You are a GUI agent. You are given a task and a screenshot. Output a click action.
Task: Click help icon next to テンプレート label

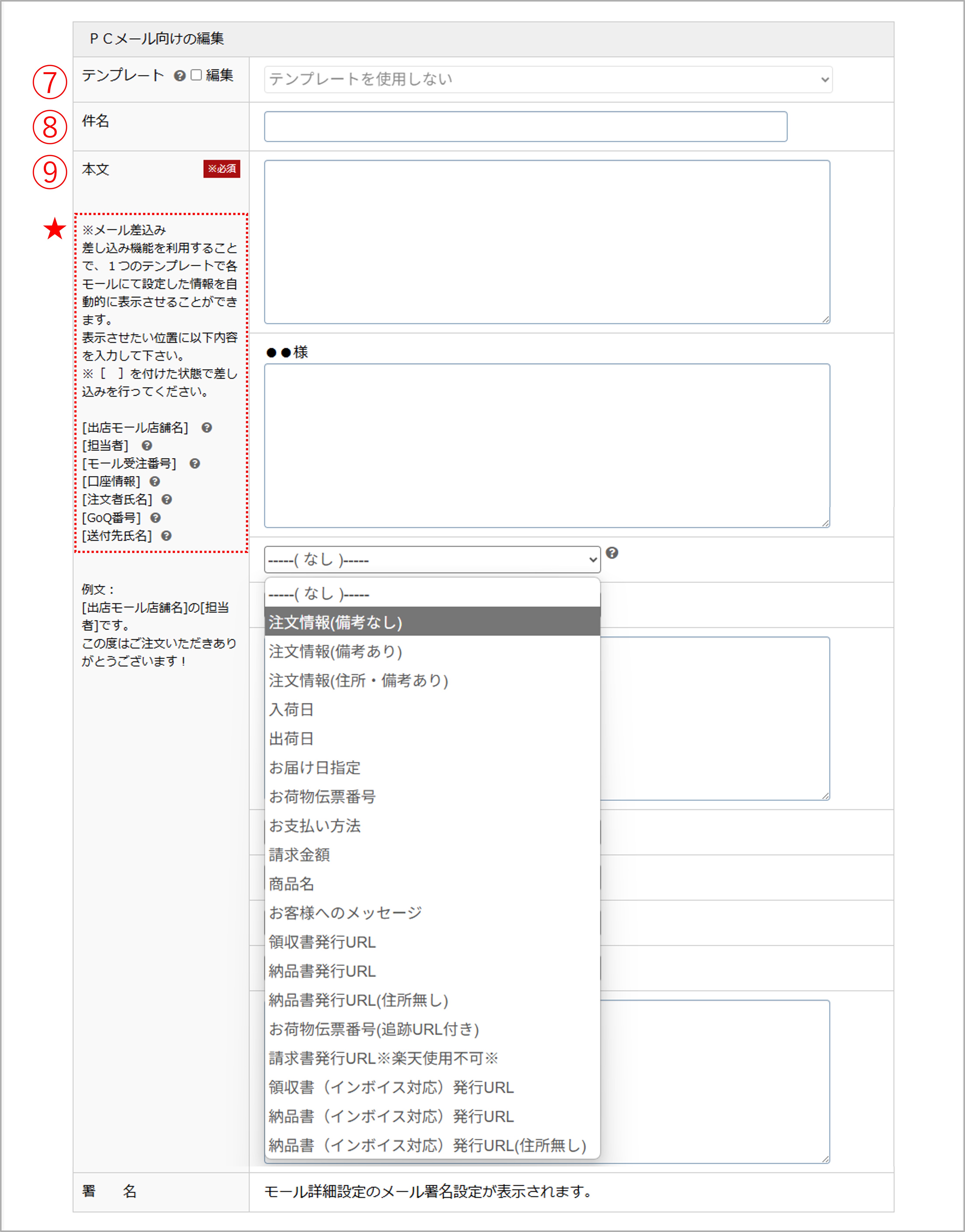coord(180,76)
